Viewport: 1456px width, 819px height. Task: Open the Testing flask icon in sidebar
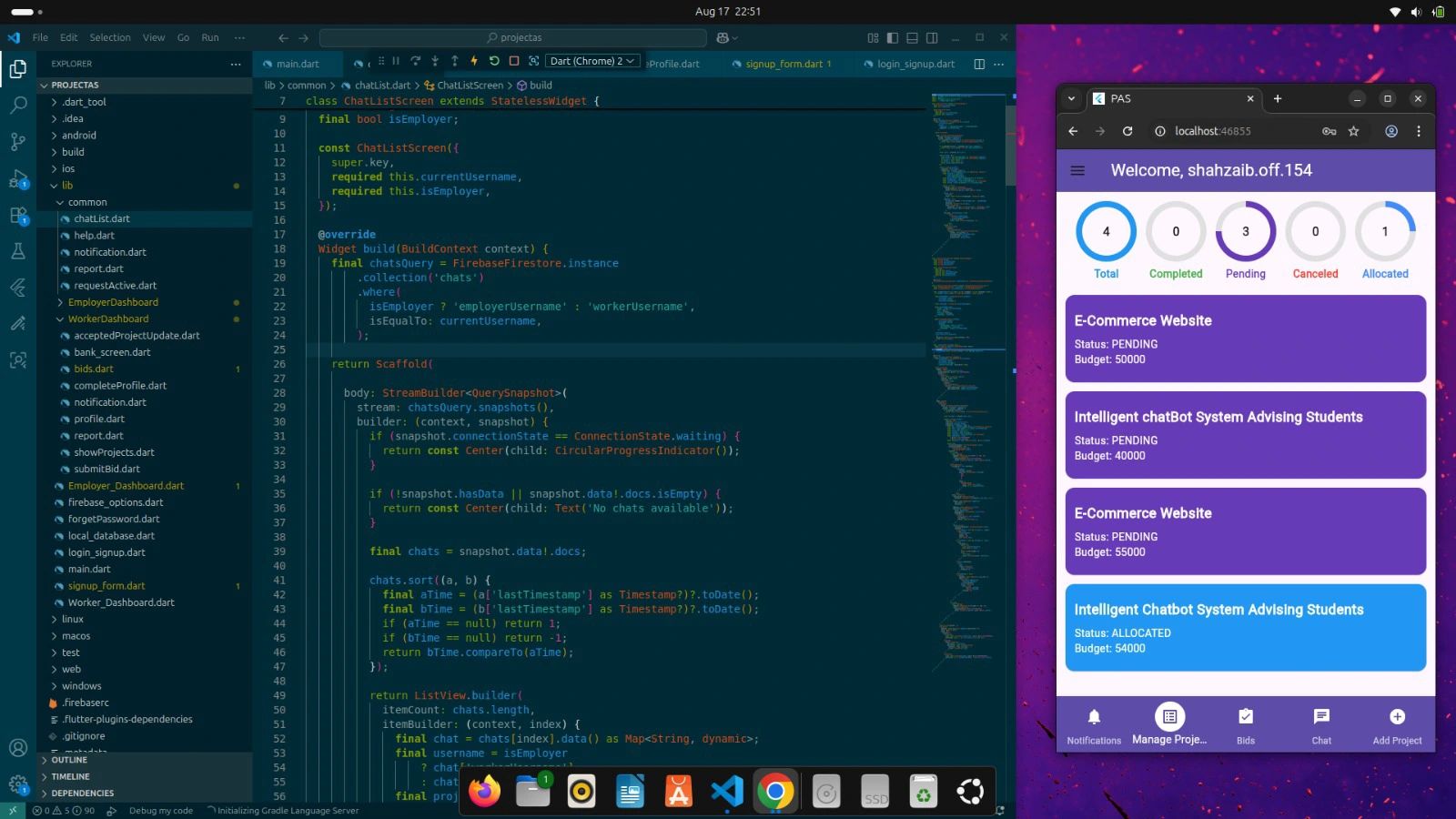point(18,251)
